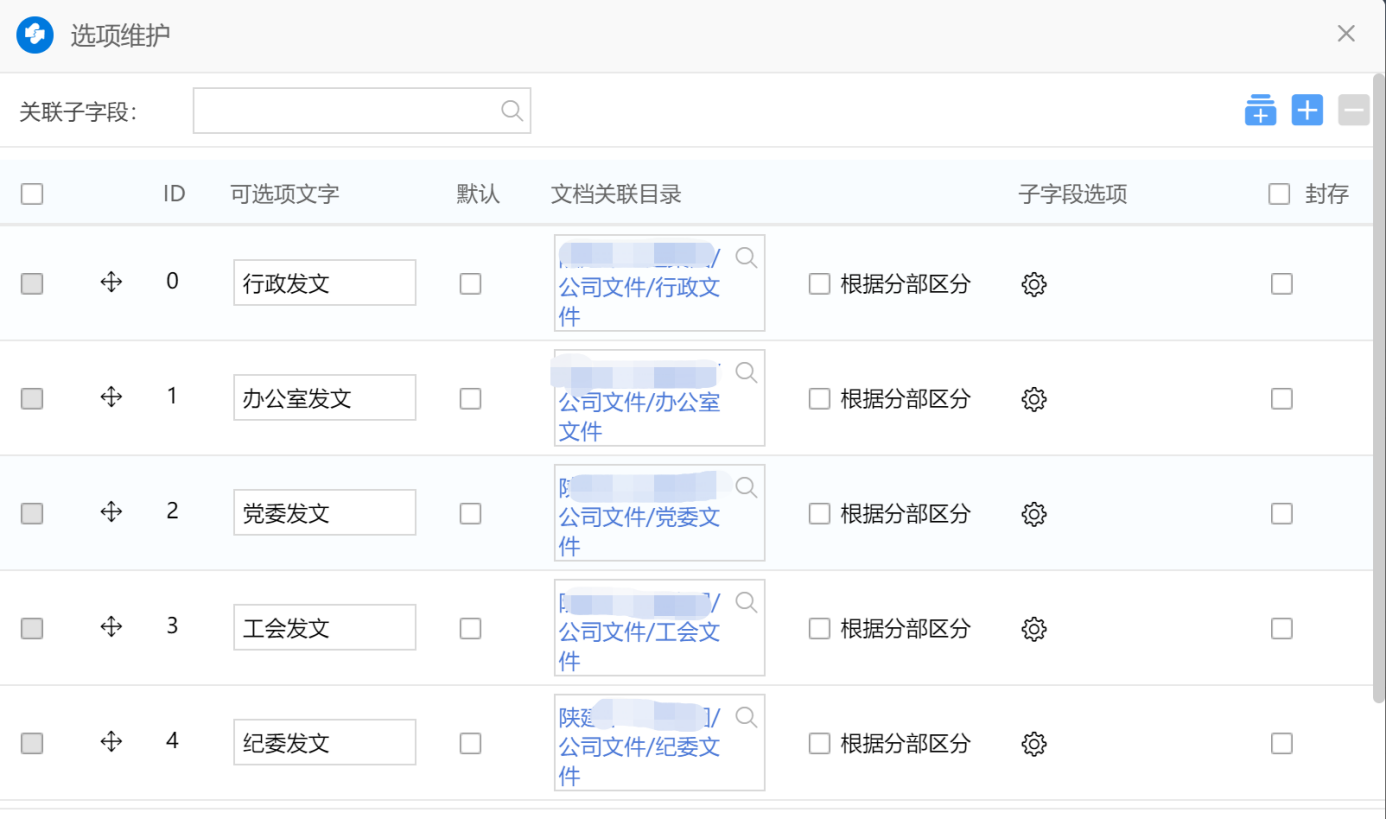Enable 根据分部区分 for 行政发文 row
The height and width of the screenshot is (819, 1386).
pos(819,284)
